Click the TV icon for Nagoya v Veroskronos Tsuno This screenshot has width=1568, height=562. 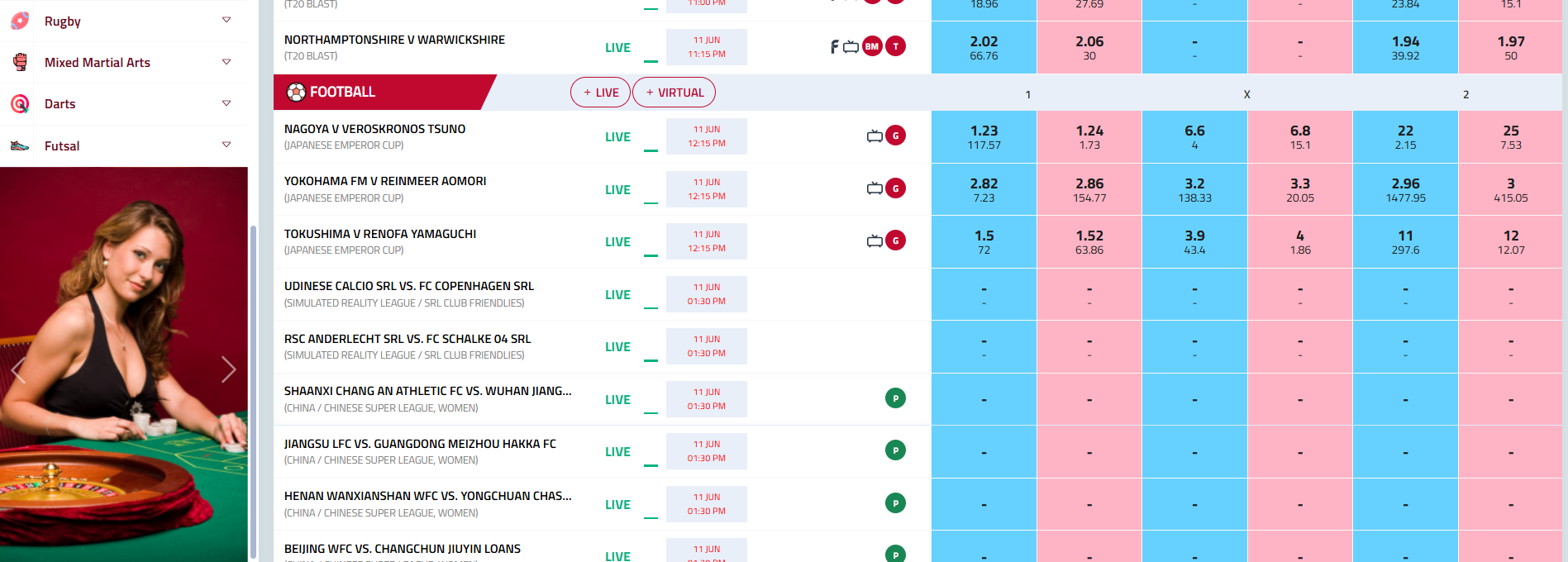click(x=874, y=136)
